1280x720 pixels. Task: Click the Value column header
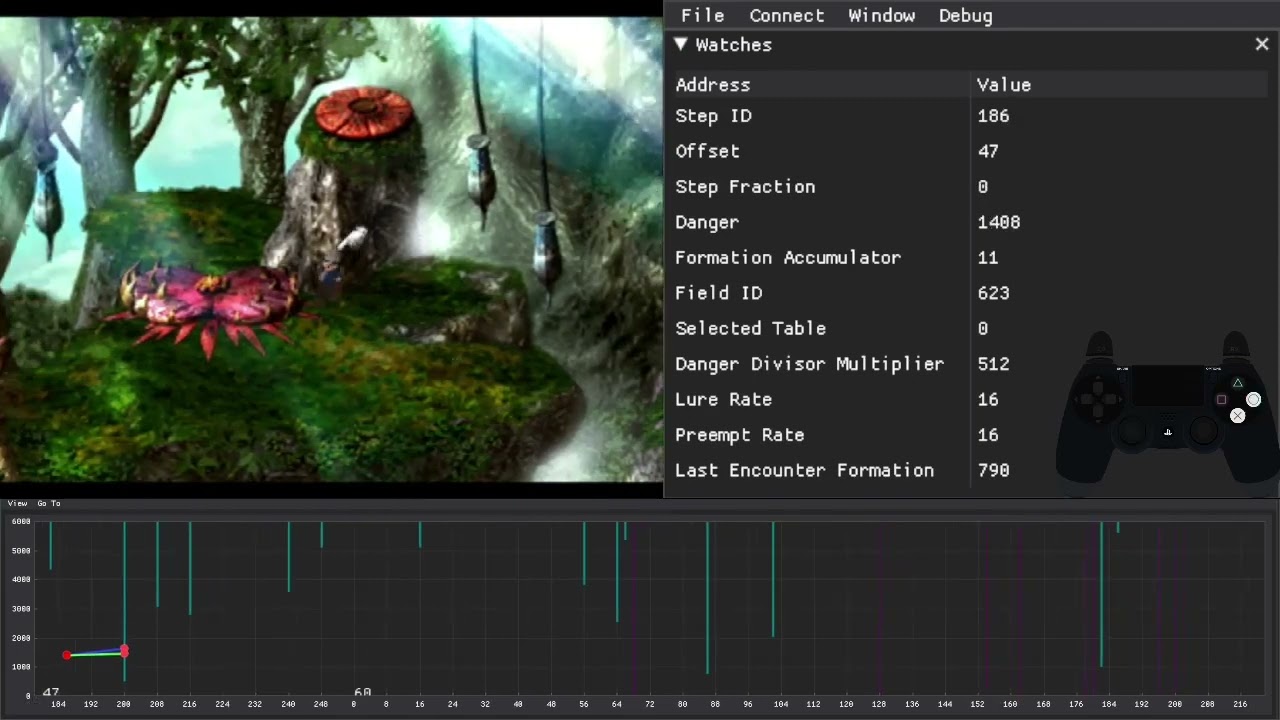[1004, 85]
